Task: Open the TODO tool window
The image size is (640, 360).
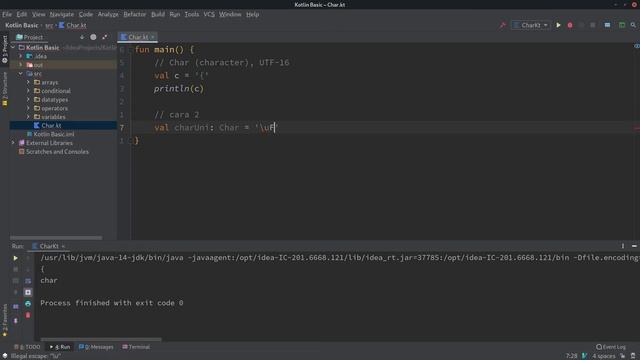Action: pos(27,347)
